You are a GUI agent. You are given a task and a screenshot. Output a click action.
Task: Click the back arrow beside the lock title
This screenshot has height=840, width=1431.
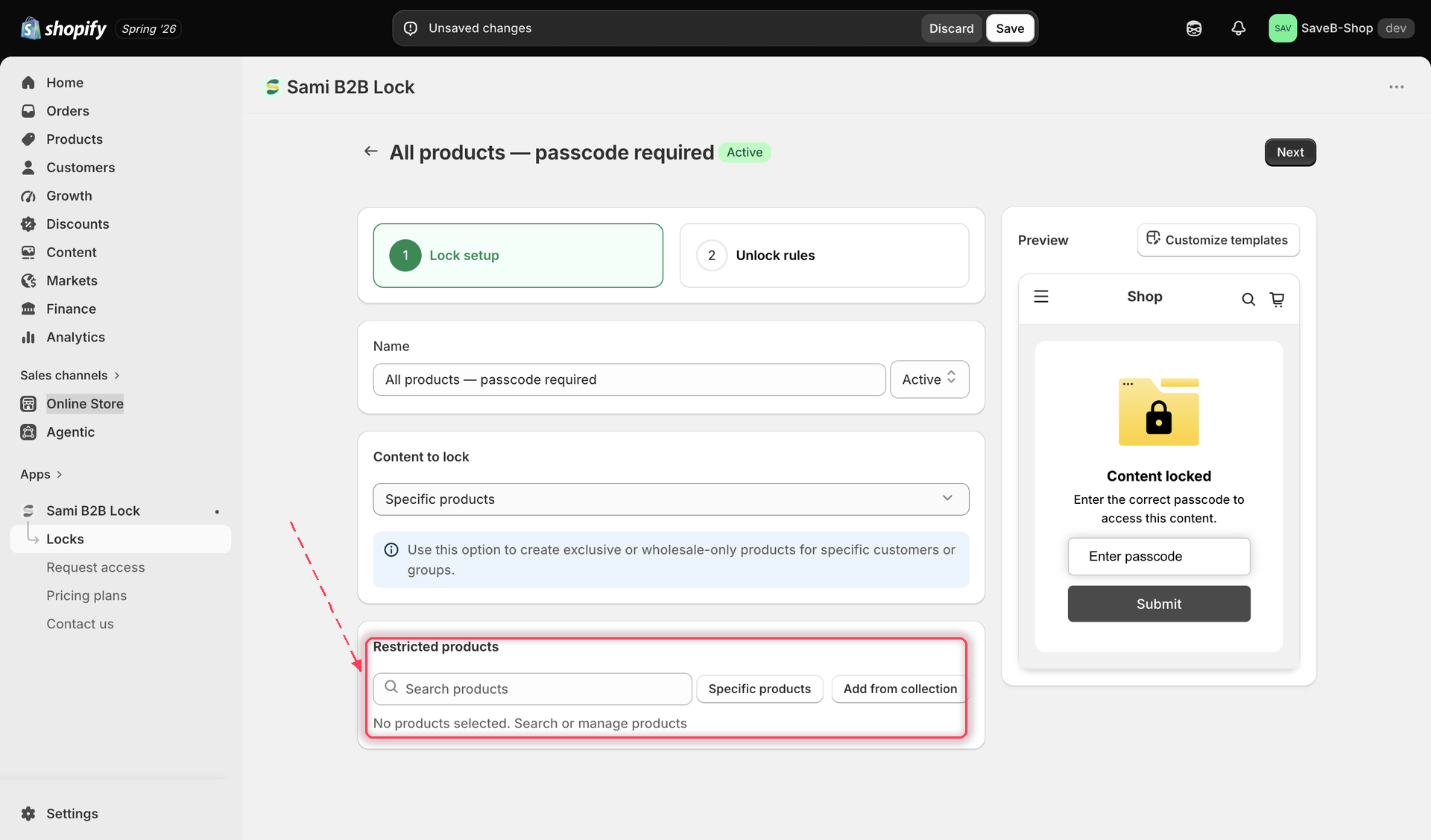coord(370,151)
